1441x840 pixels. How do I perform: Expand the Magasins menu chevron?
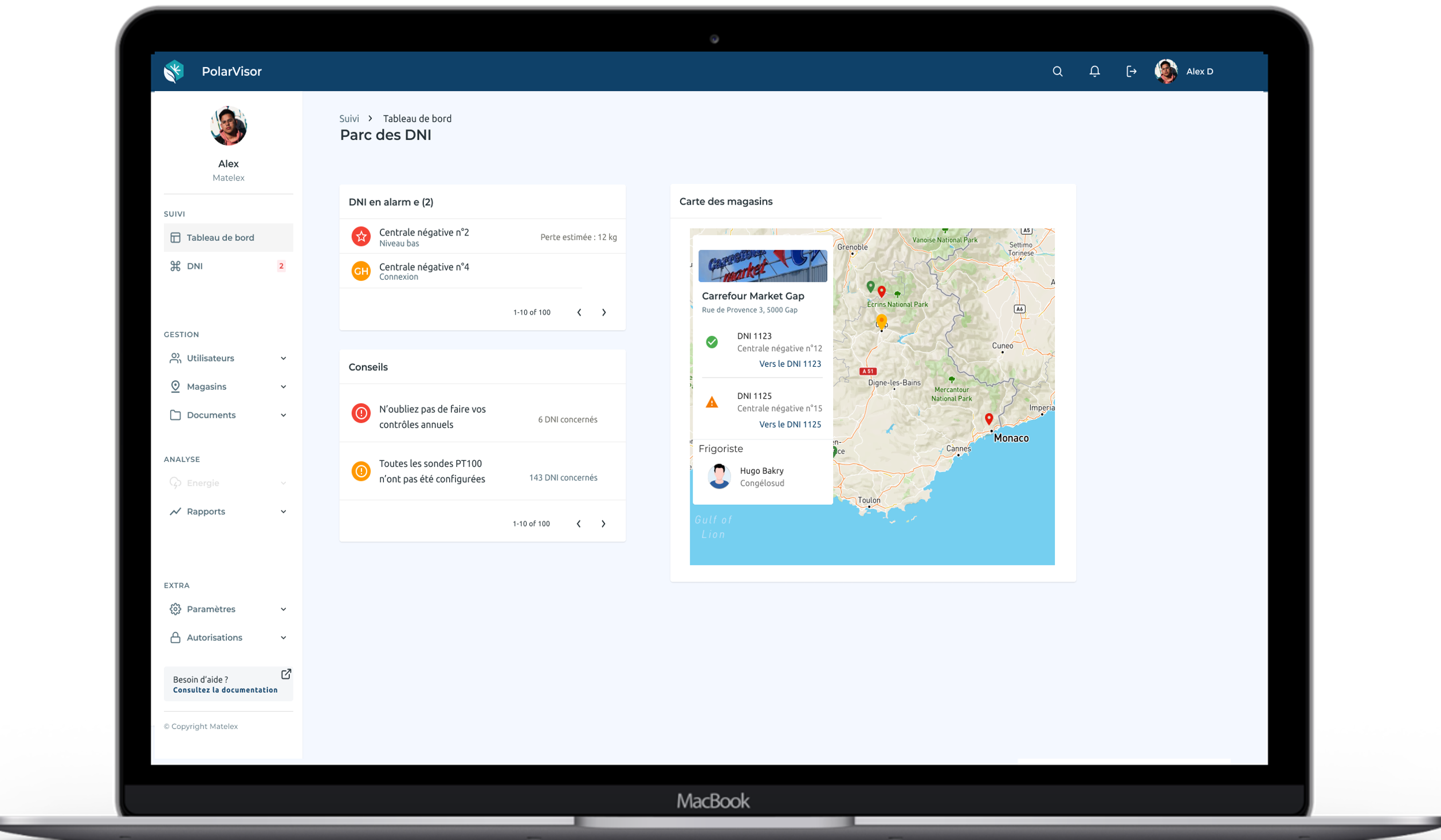(284, 387)
